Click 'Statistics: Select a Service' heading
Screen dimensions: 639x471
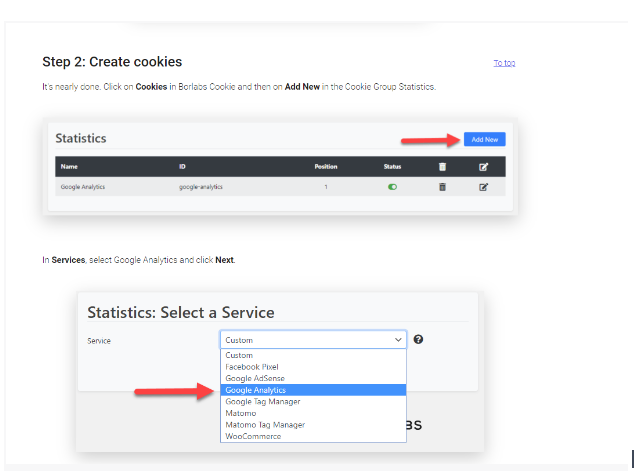click(181, 313)
